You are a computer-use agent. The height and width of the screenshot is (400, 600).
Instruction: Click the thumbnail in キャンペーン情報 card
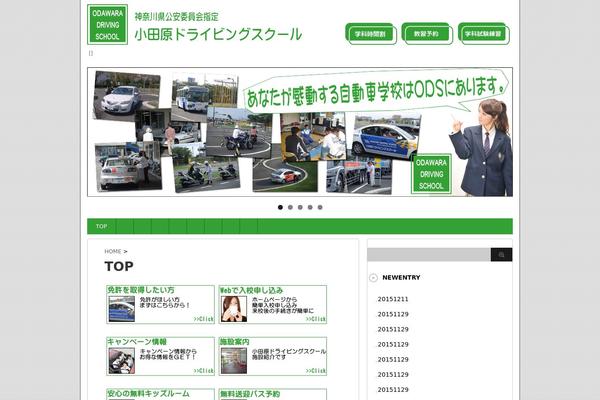pos(122,361)
